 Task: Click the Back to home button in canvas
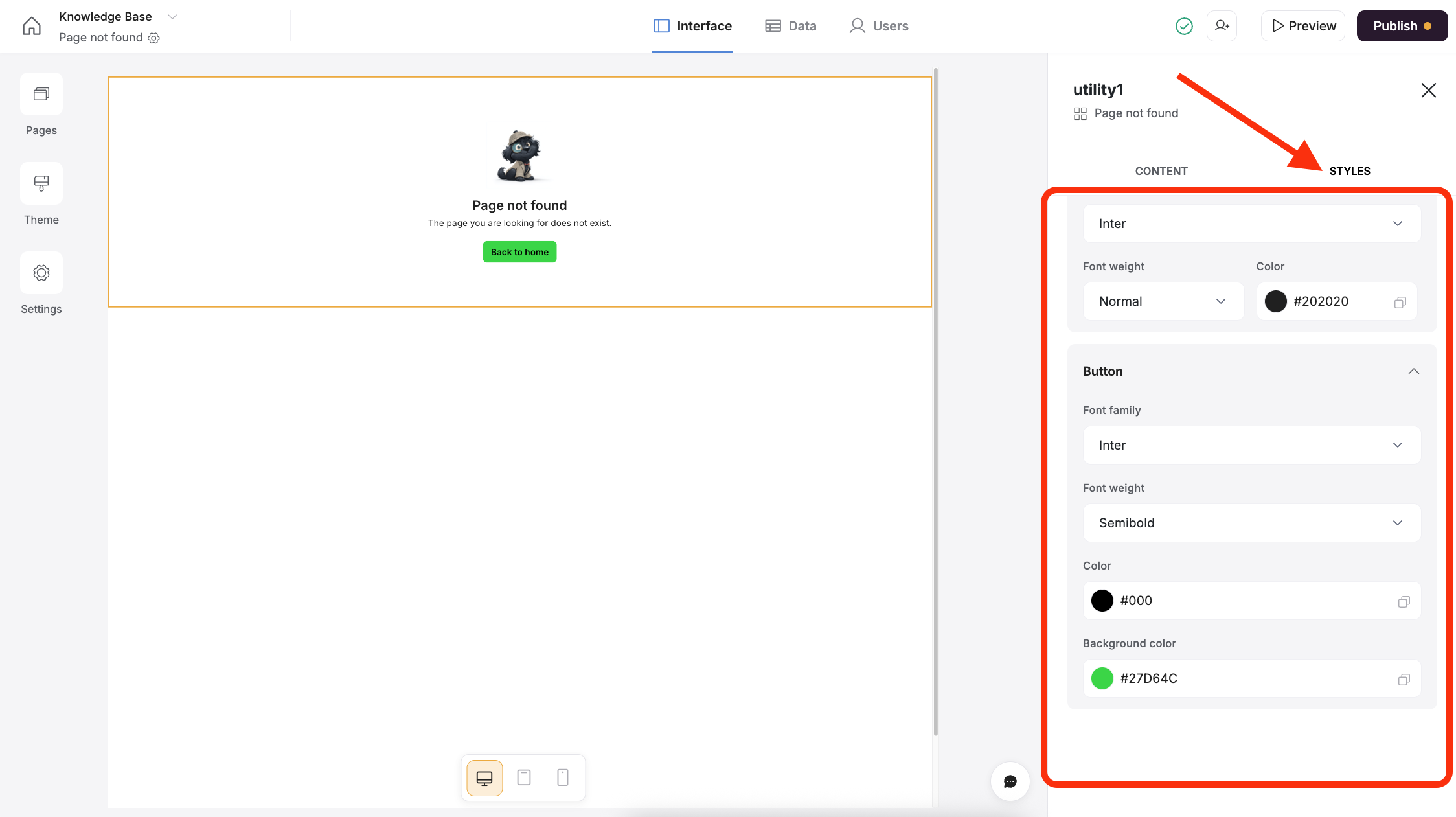519,252
